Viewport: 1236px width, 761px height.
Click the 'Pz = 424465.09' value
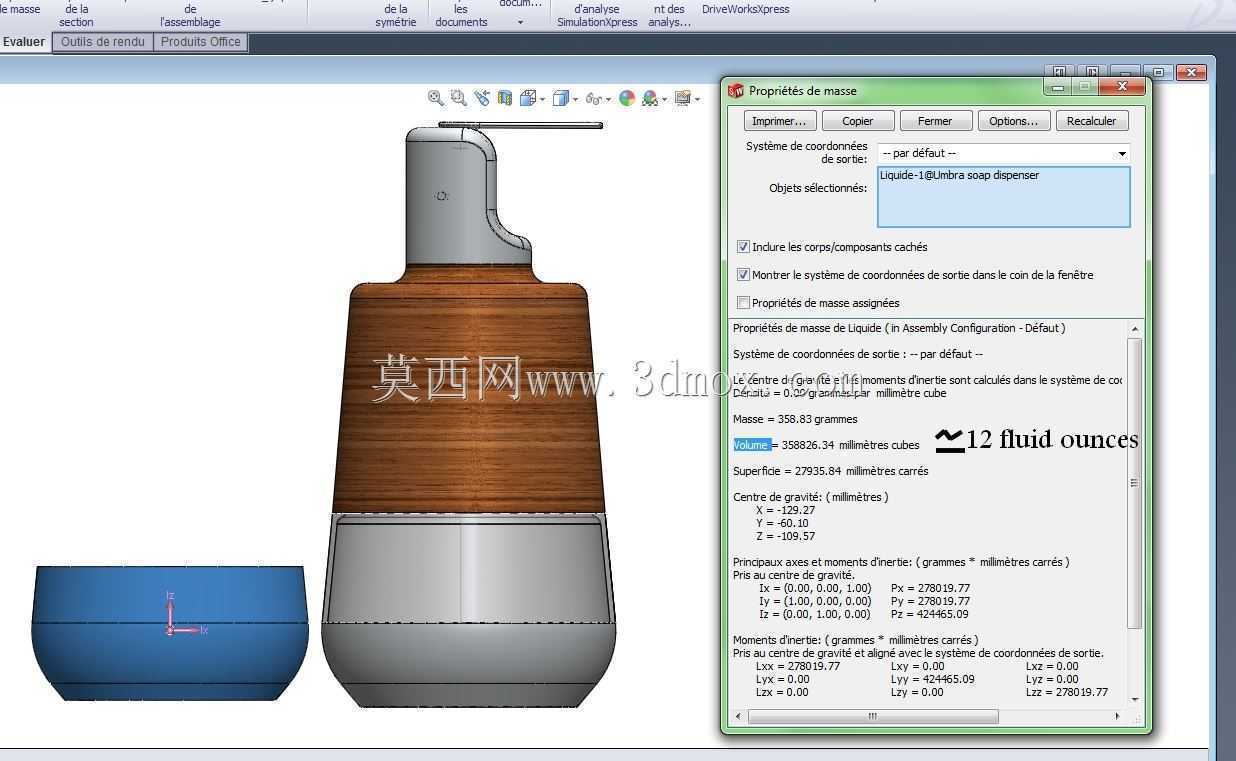[x=929, y=614]
